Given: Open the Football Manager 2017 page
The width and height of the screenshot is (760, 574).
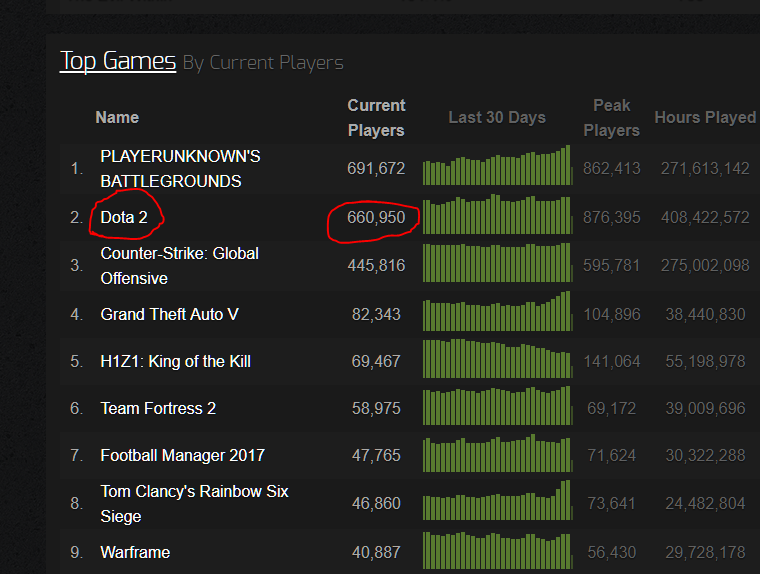Looking at the screenshot, I should (182, 455).
